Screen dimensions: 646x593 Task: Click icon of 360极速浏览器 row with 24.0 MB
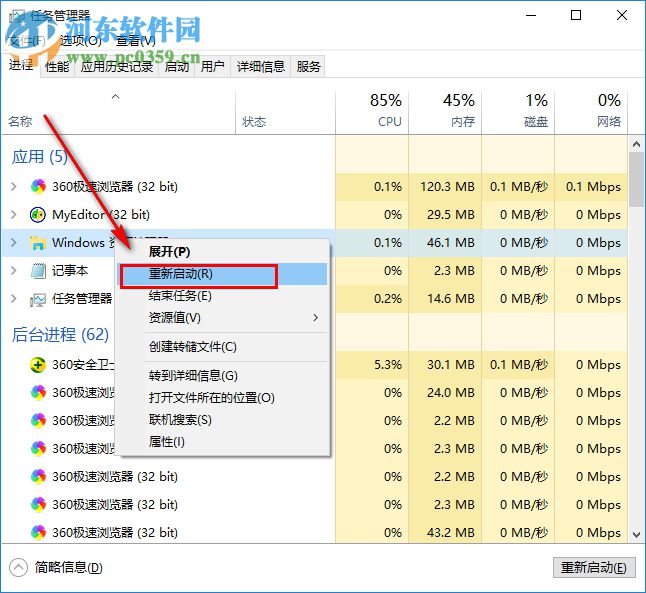click(x=38, y=392)
